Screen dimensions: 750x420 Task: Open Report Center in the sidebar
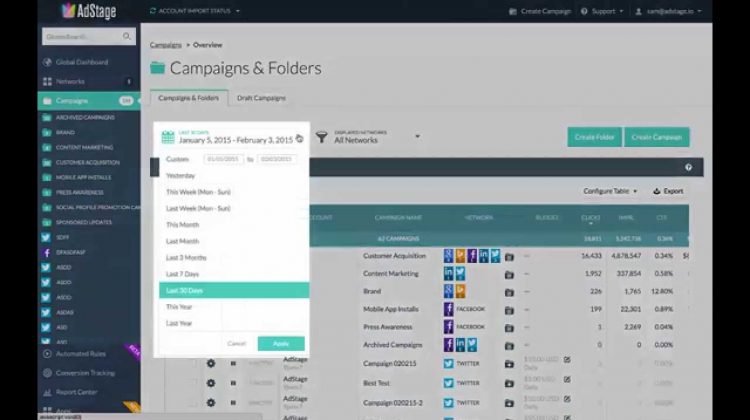(x=76, y=392)
